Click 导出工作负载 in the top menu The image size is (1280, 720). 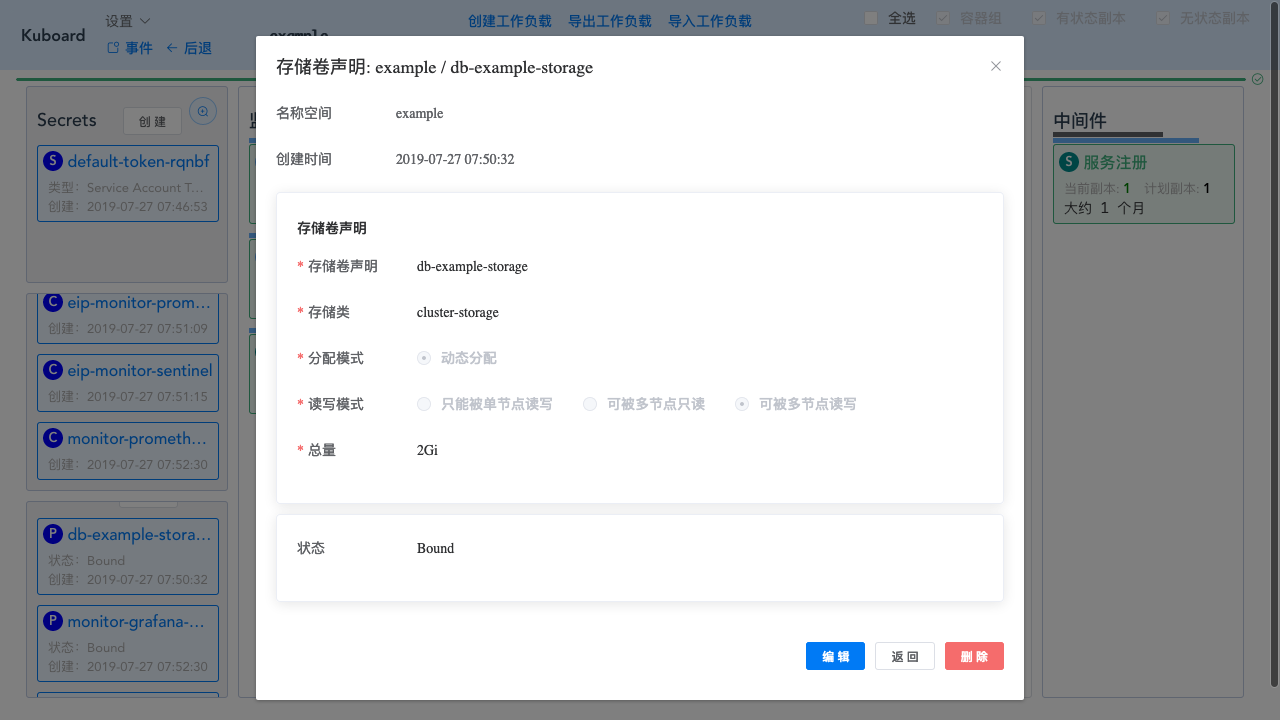coord(610,20)
